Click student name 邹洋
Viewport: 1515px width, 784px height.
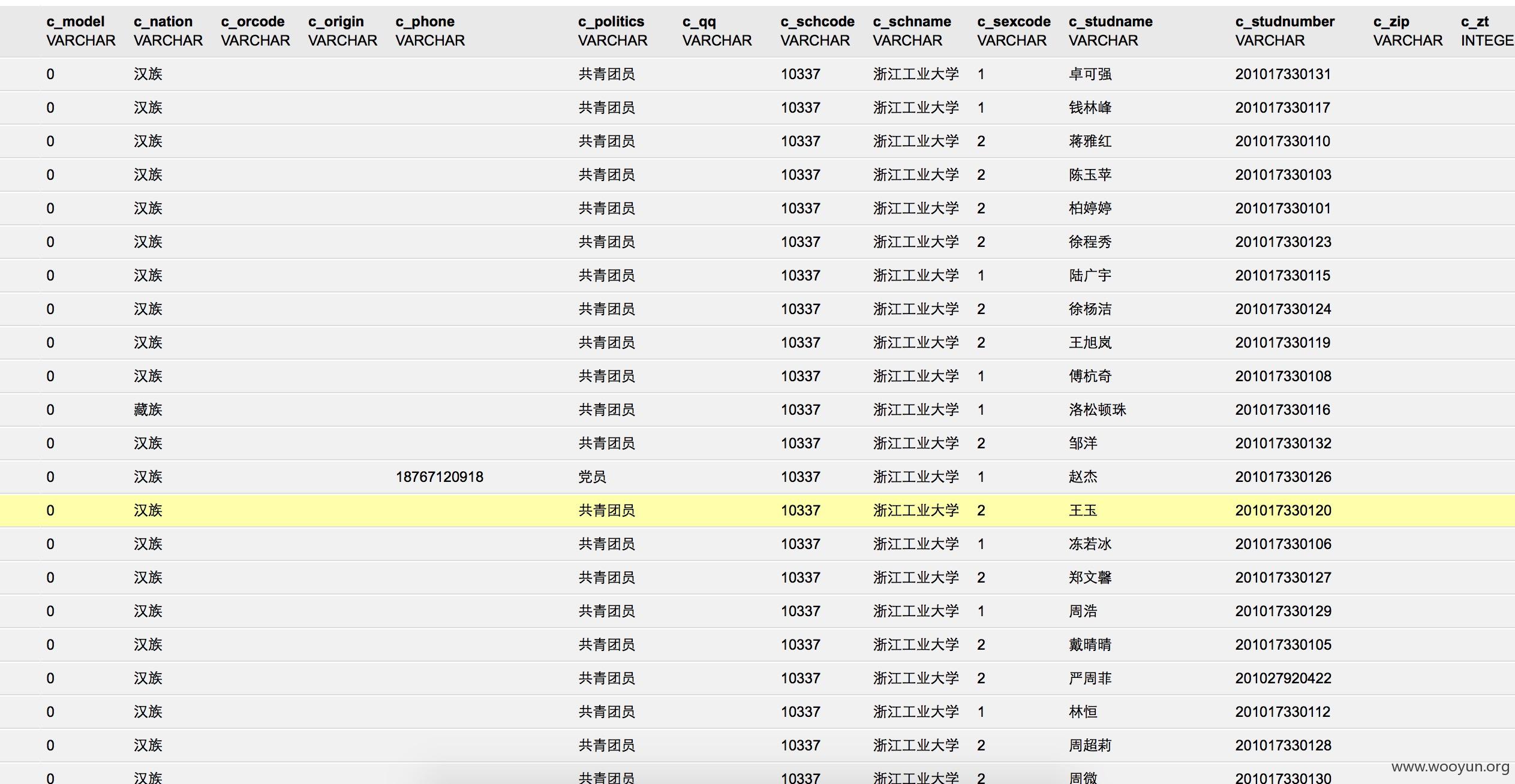(1083, 444)
